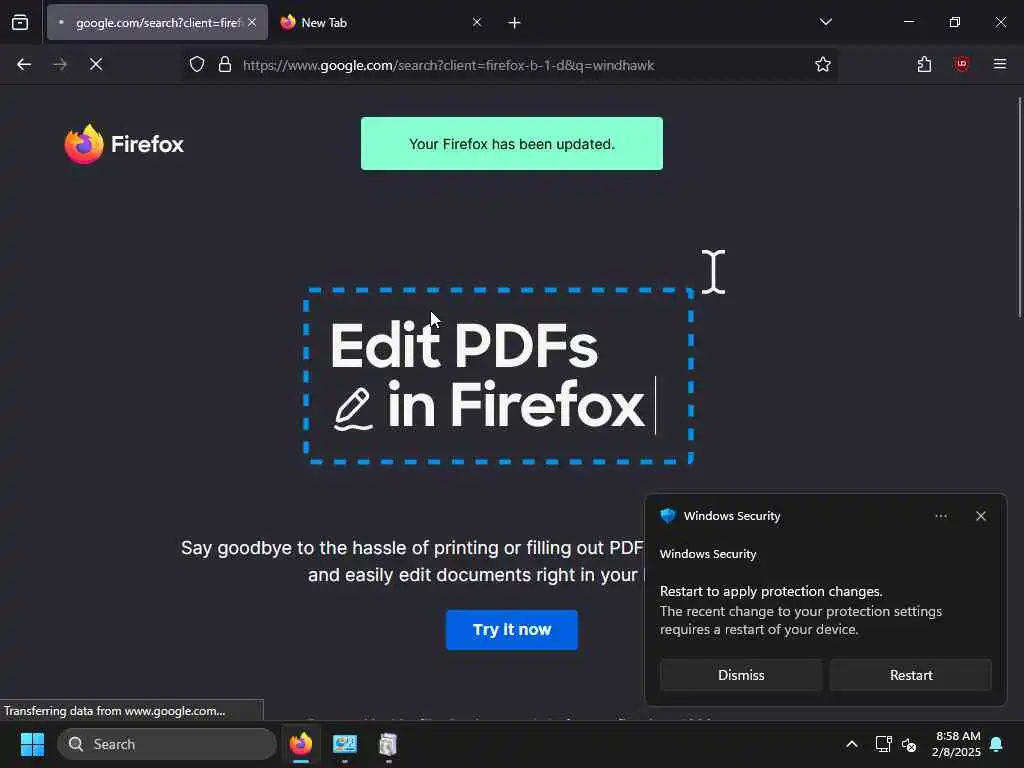Open the muted volume tray icon
Screen dimensions: 1024x768
click(908, 744)
